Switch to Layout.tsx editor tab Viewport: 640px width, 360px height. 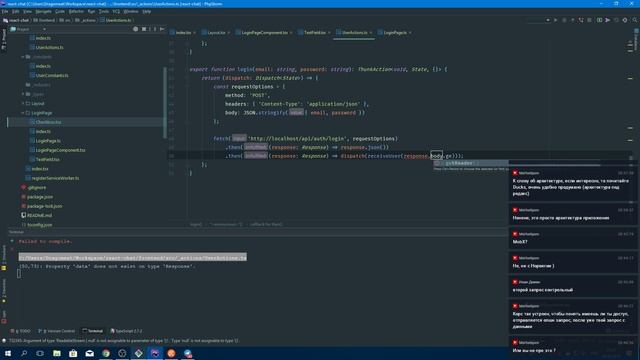point(216,33)
